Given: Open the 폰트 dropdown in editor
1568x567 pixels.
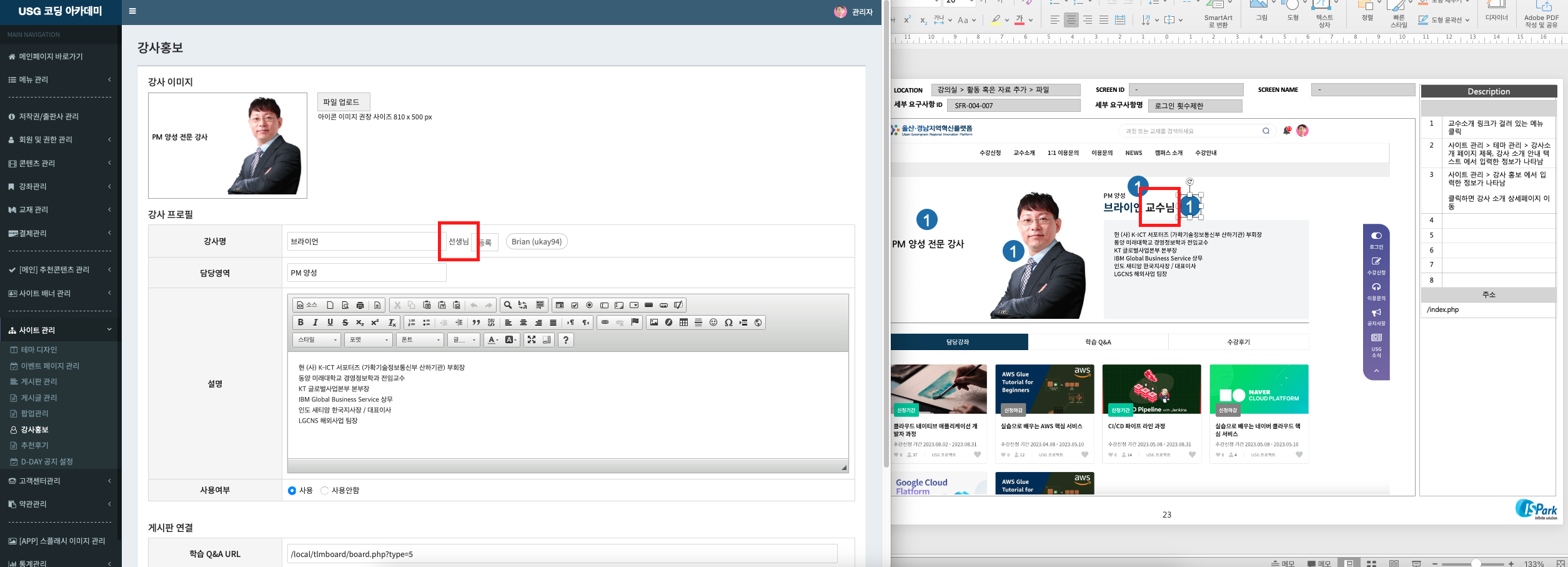Looking at the screenshot, I should (421, 339).
